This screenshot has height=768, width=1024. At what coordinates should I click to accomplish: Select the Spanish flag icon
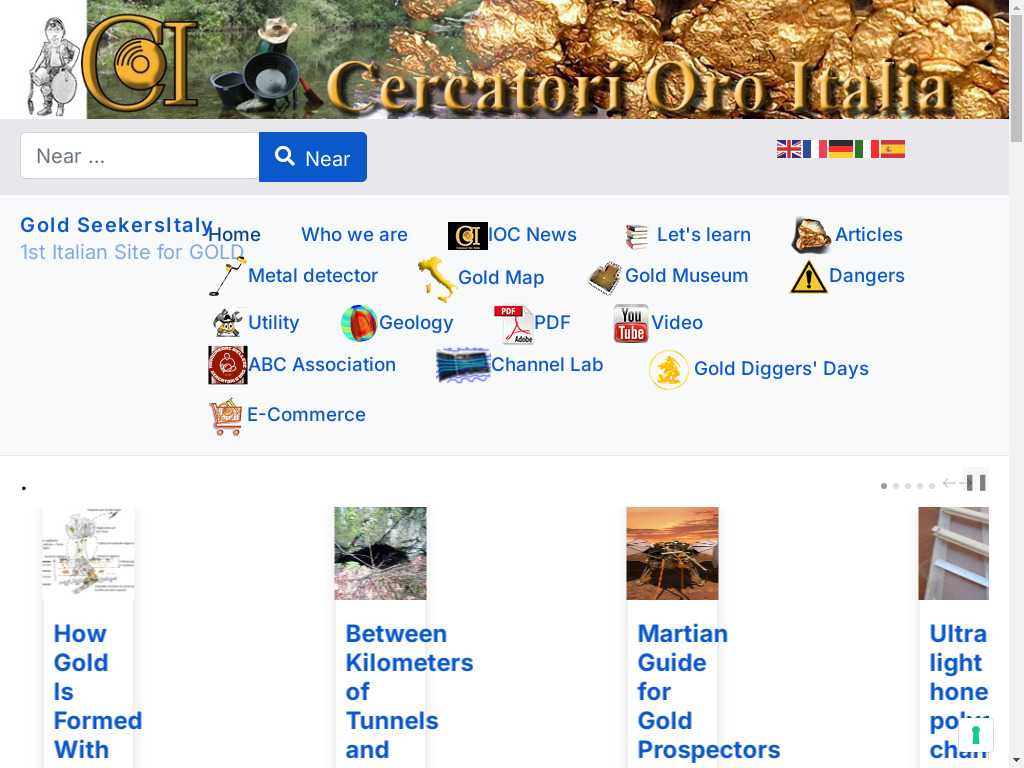(892, 149)
